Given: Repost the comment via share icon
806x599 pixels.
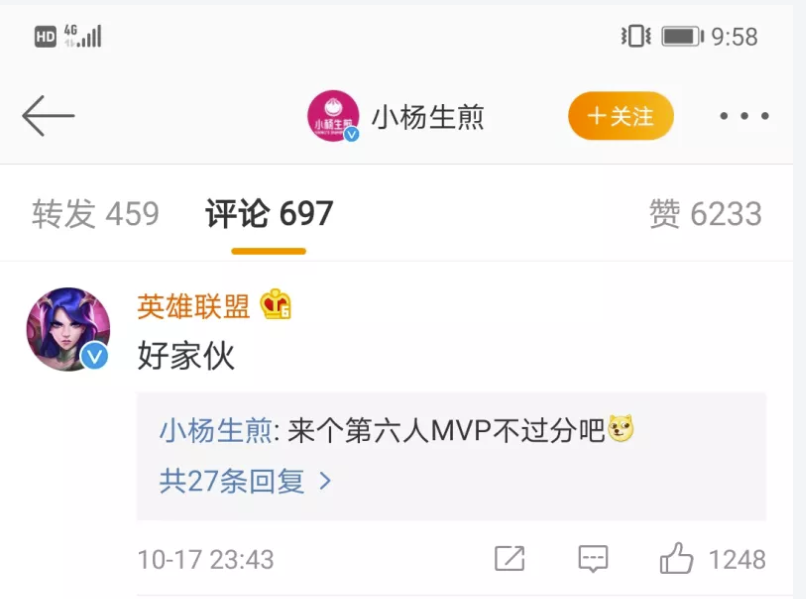Looking at the screenshot, I should 509,558.
